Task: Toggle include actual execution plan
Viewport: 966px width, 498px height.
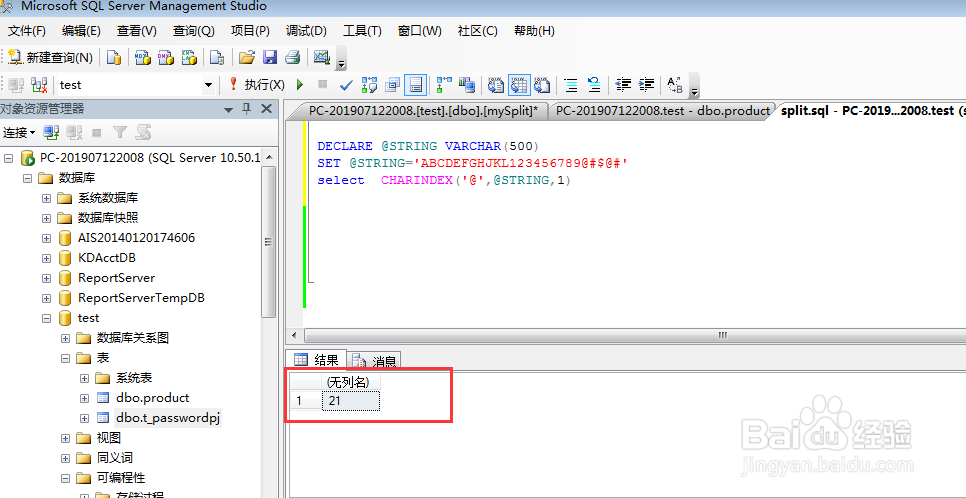Action: pyautogui.click(x=445, y=84)
